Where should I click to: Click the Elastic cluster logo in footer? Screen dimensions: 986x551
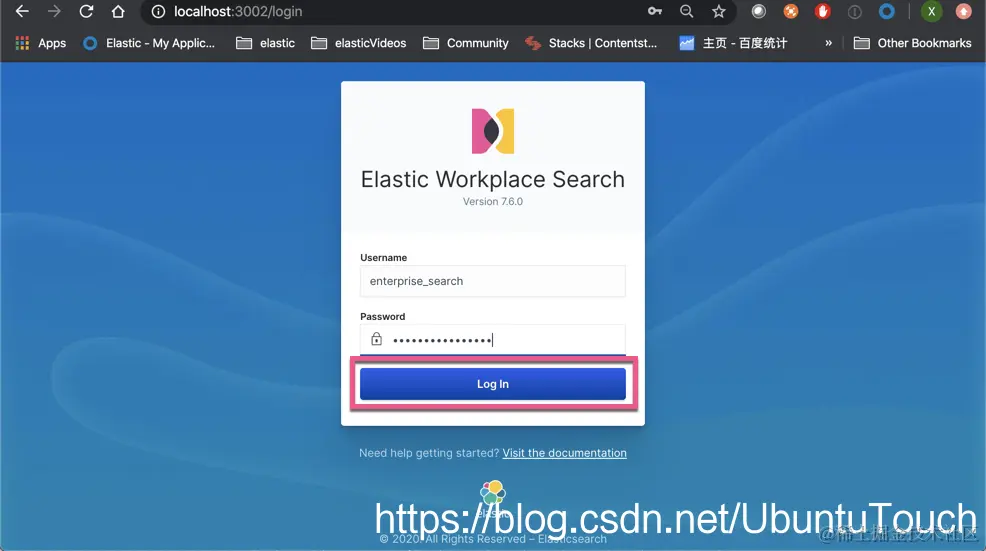click(x=493, y=493)
